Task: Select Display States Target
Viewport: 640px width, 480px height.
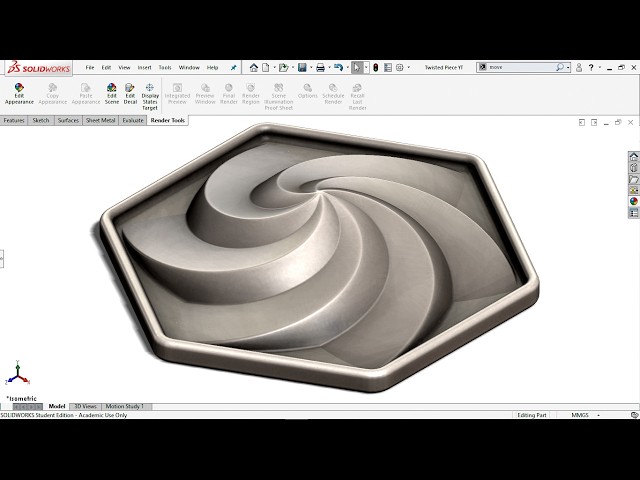Action: (x=150, y=97)
